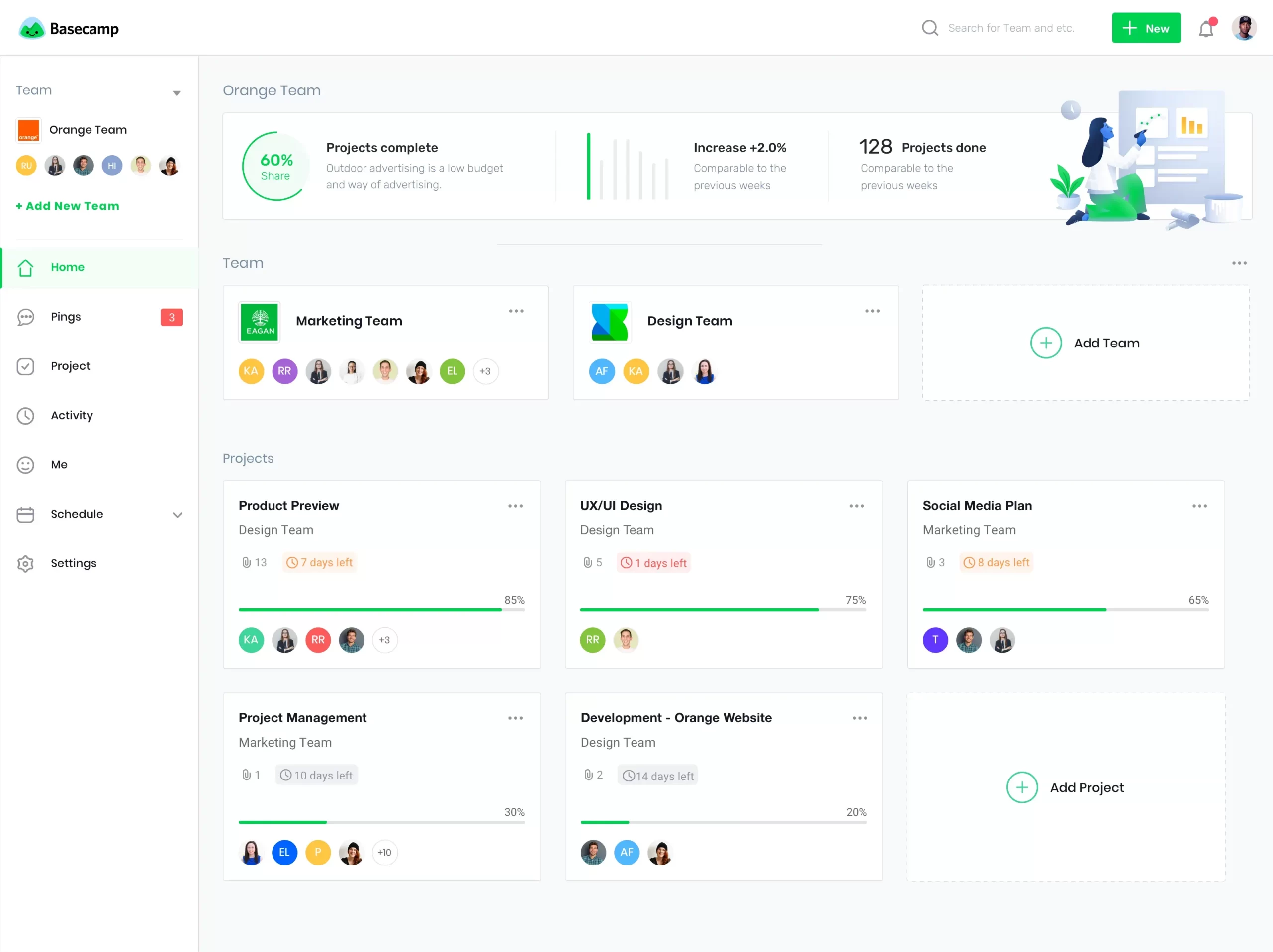Click Add New Team link
Screen dimensions: 1273x952
click(68, 206)
